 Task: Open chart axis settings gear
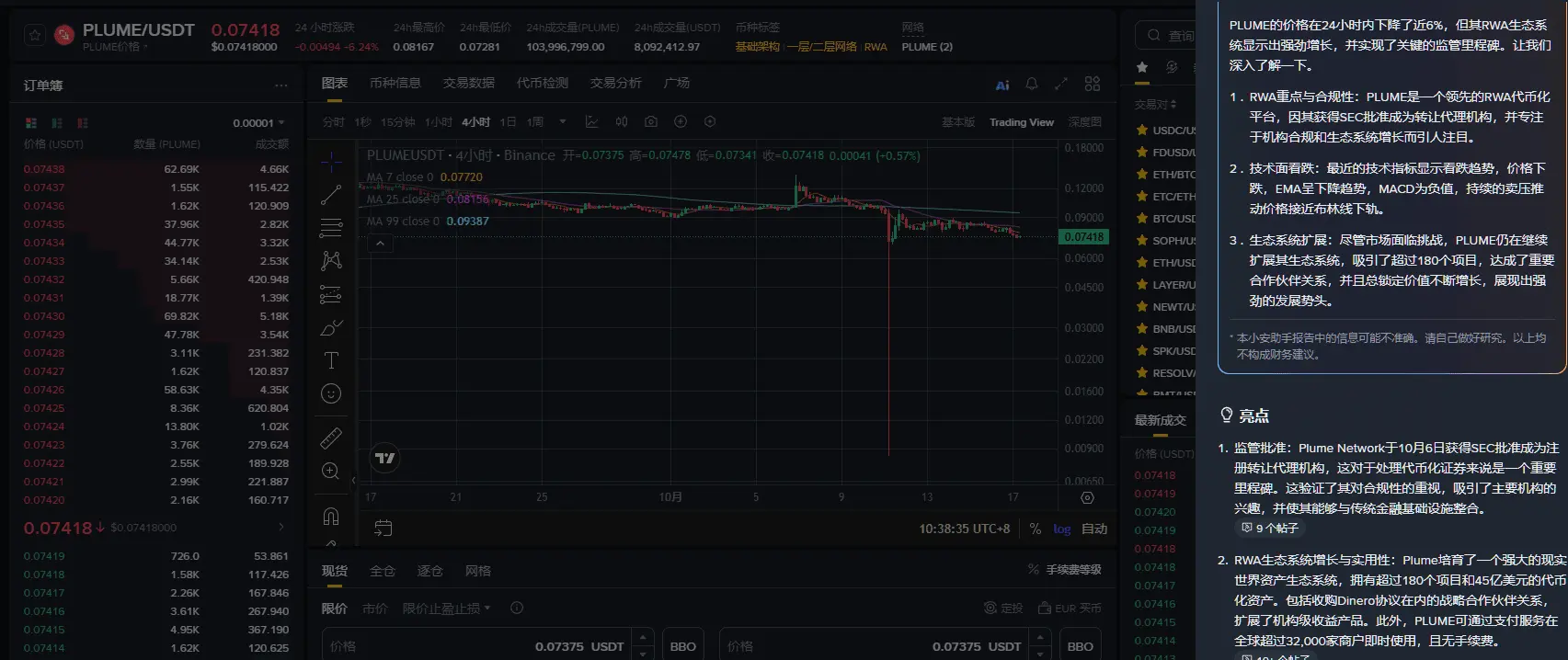(x=1087, y=497)
